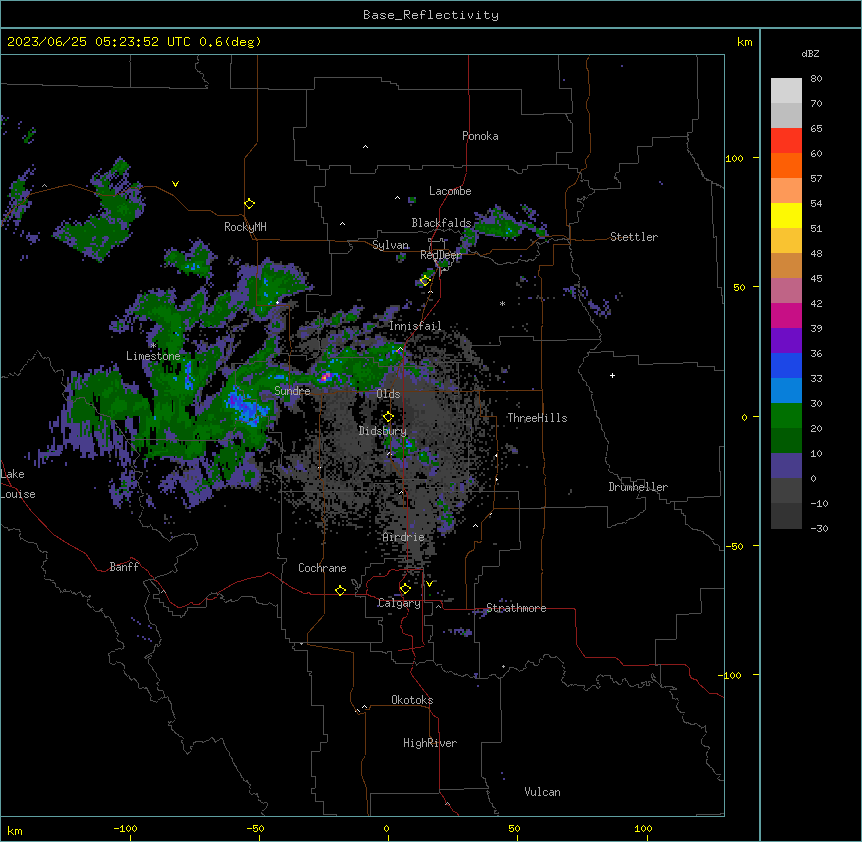
Task: Select the green 20-30 dBZ legend swatch
Action: pos(786,416)
